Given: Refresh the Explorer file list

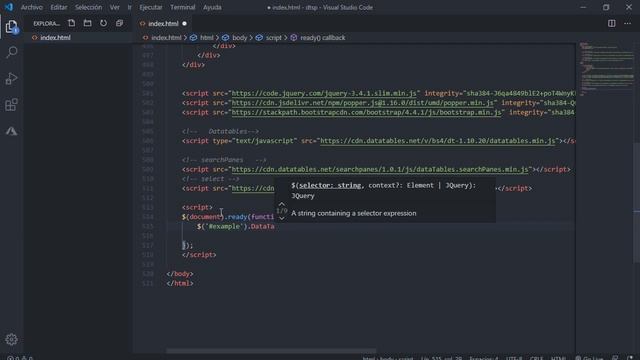Looking at the screenshot, I should coord(103,23).
